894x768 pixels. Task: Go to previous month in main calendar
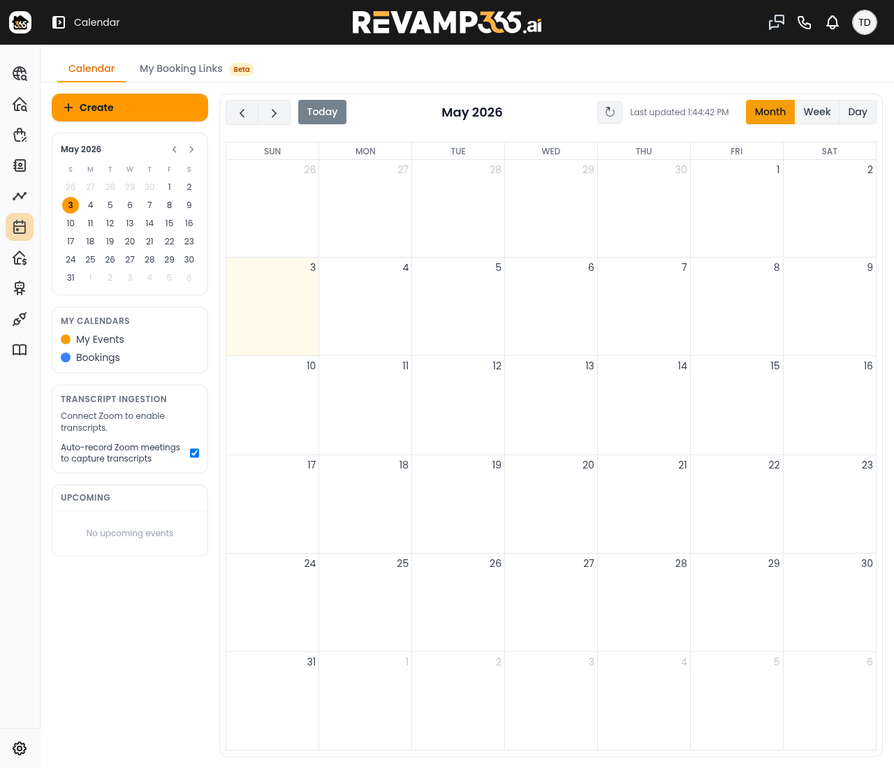[x=242, y=112]
